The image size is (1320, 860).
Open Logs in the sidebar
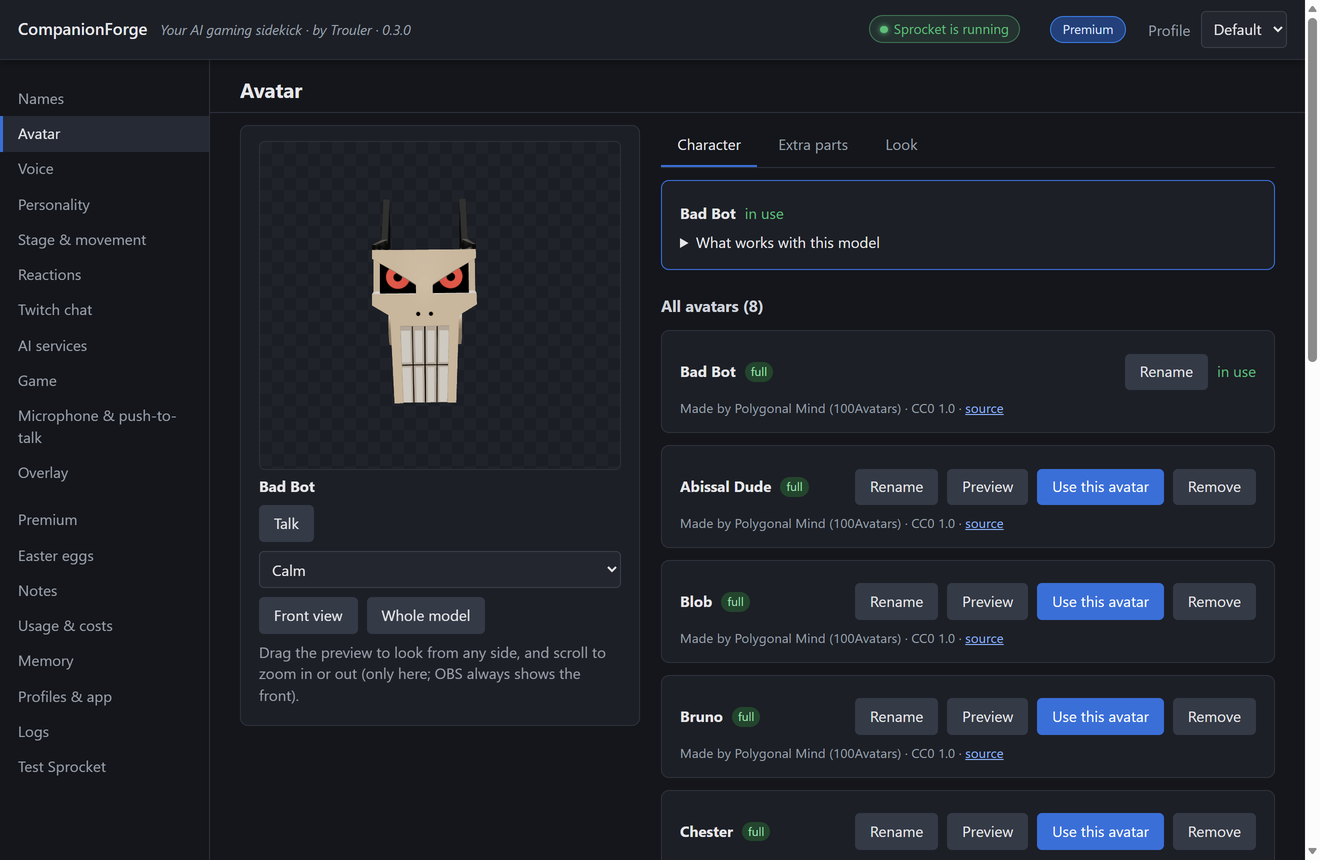(105, 732)
